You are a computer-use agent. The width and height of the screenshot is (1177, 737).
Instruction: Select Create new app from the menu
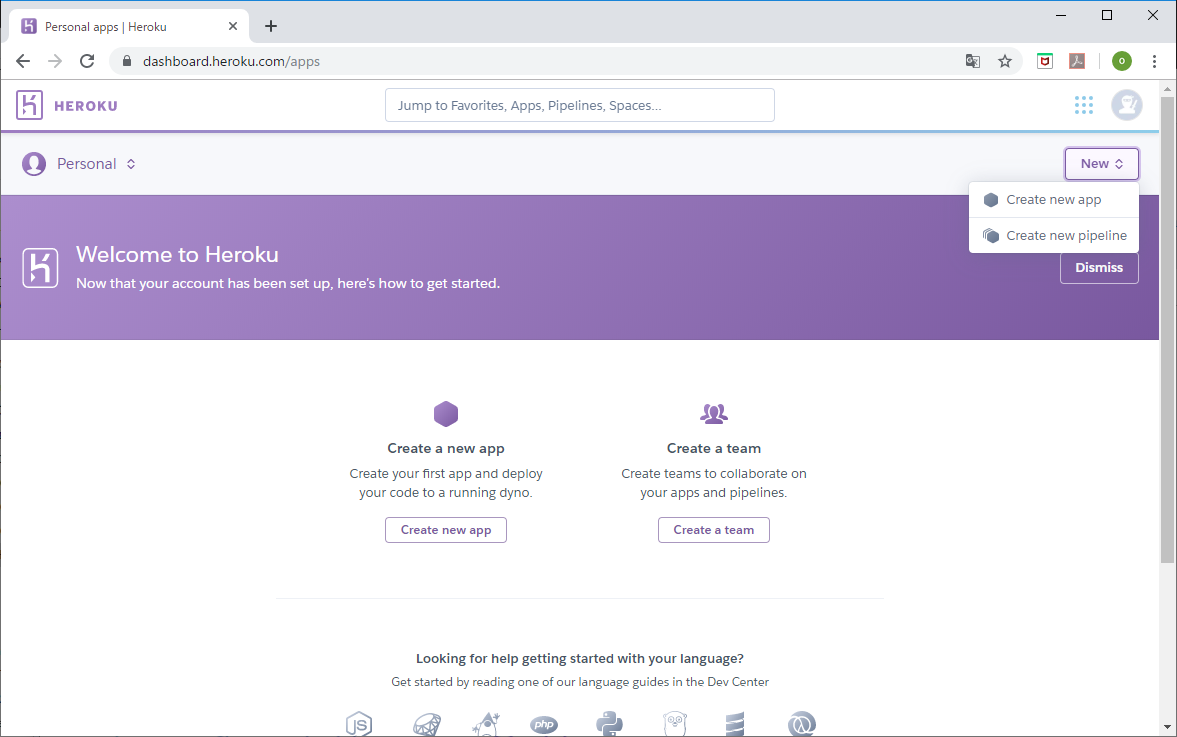[1054, 200]
